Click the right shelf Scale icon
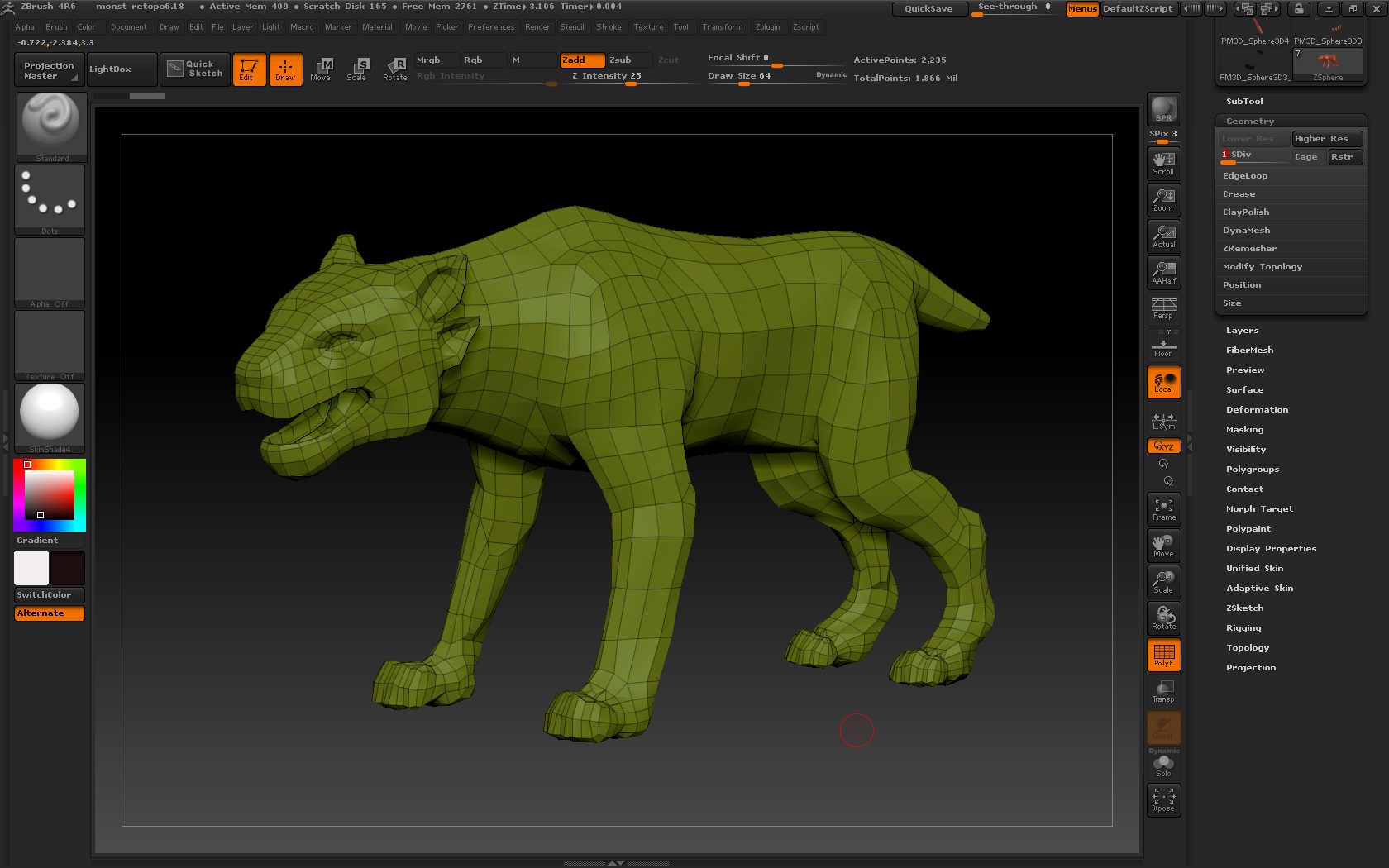The image size is (1389, 868). [1163, 582]
